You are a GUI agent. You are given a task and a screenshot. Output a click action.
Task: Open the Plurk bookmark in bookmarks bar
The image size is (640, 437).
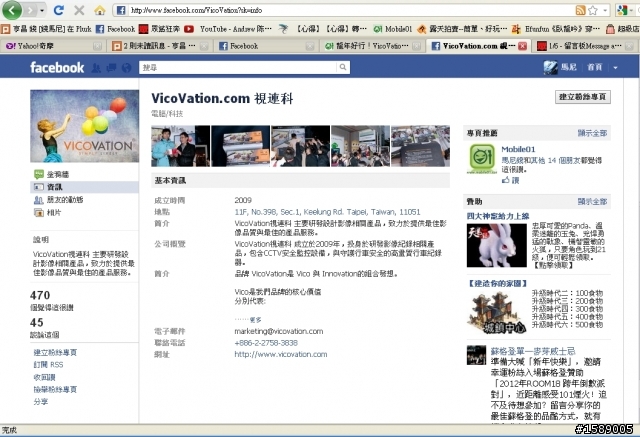47,29
